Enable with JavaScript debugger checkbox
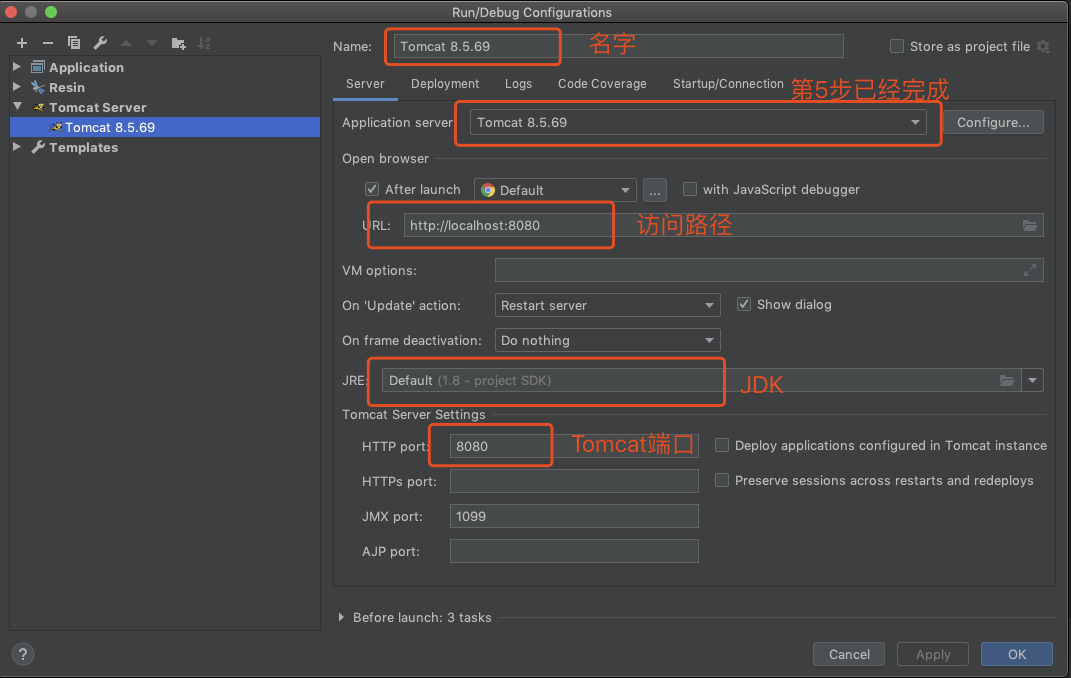This screenshot has width=1071, height=678. [x=690, y=189]
